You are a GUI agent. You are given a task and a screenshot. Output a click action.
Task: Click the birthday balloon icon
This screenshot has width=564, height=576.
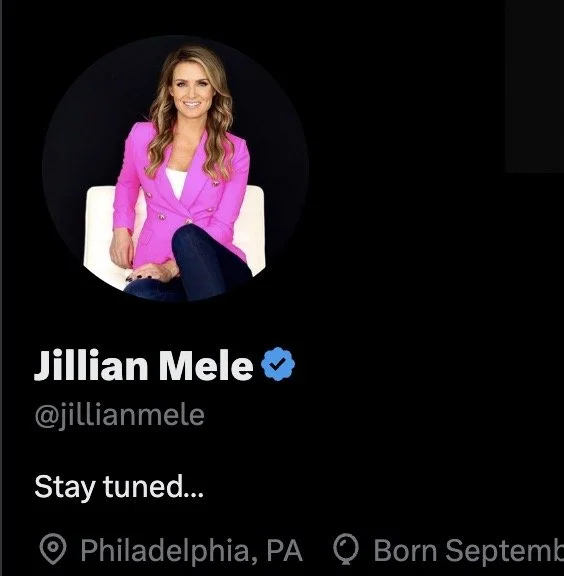coord(346,549)
